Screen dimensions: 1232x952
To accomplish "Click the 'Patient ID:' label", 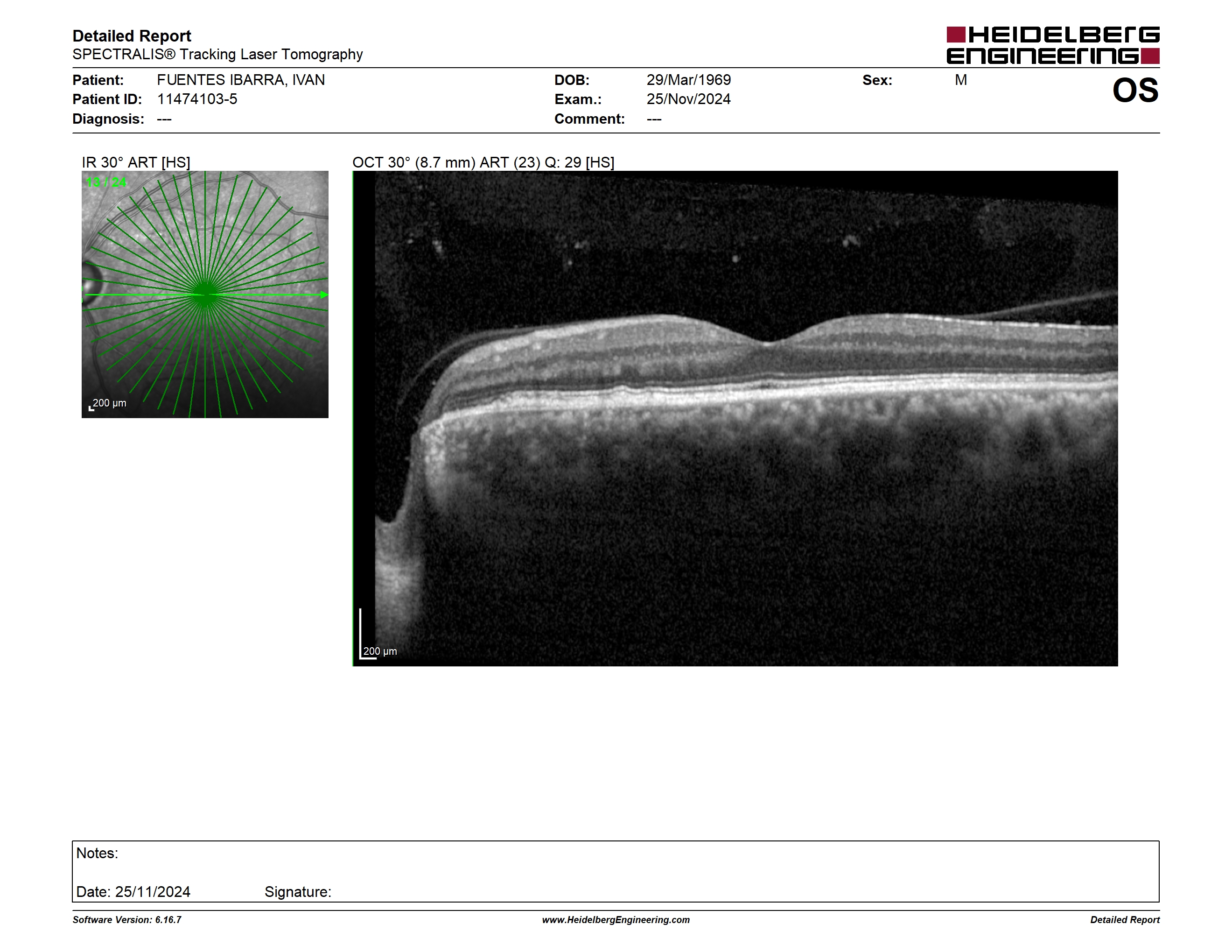I will coord(107,99).
